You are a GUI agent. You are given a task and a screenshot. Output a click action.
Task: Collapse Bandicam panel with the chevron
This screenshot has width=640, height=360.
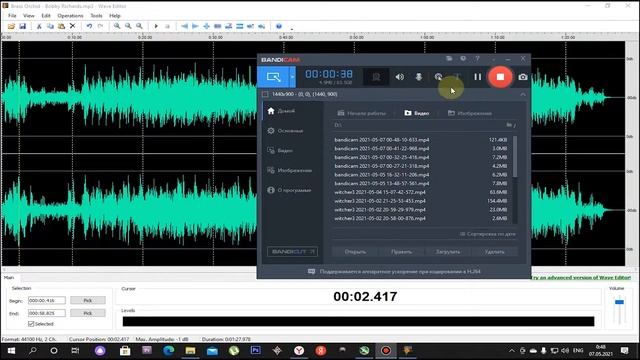click(523, 94)
